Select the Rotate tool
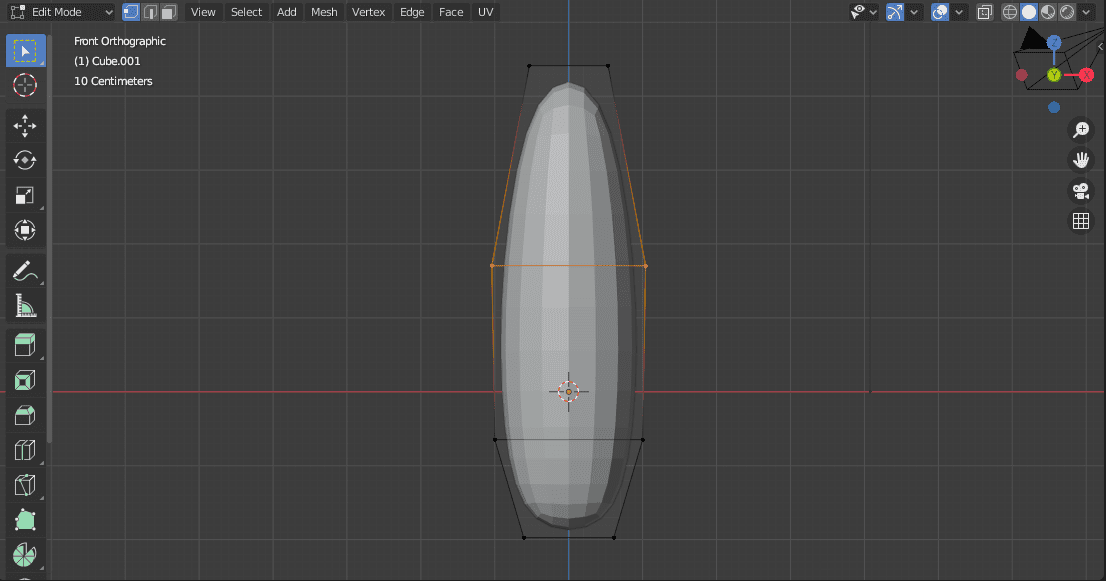 tap(25, 160)
